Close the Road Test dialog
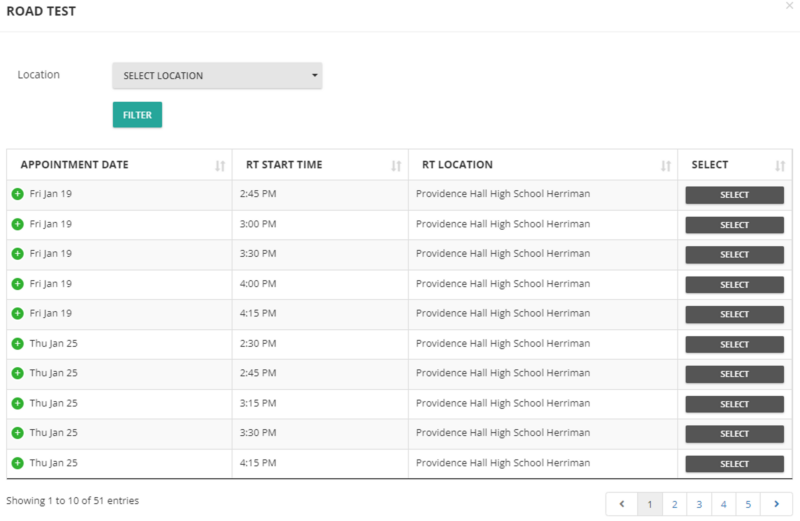Image resolution: width=800 pixels, height=521 pixels. tap(790, 6)
